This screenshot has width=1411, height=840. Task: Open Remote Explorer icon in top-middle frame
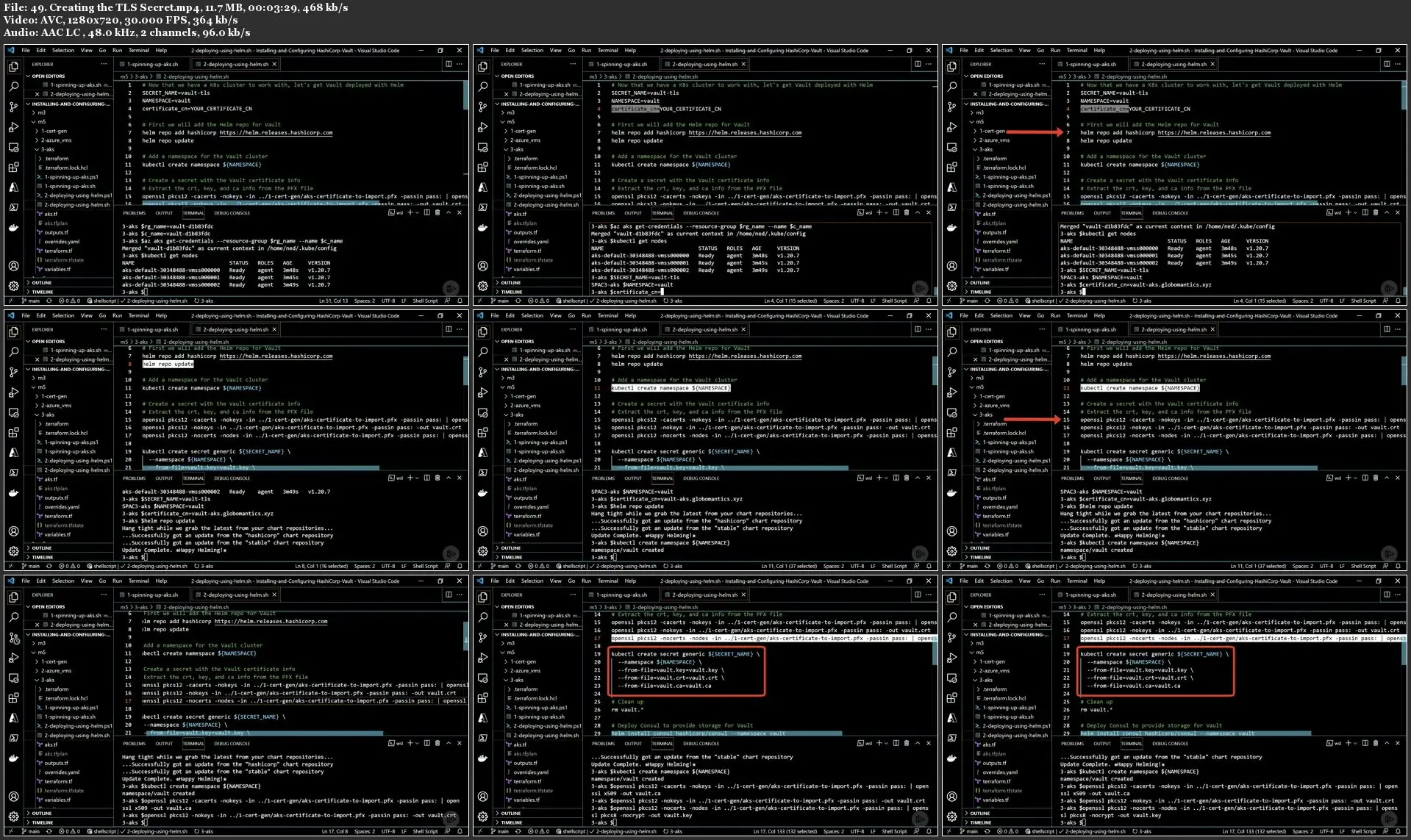click(x=483, y=147)
